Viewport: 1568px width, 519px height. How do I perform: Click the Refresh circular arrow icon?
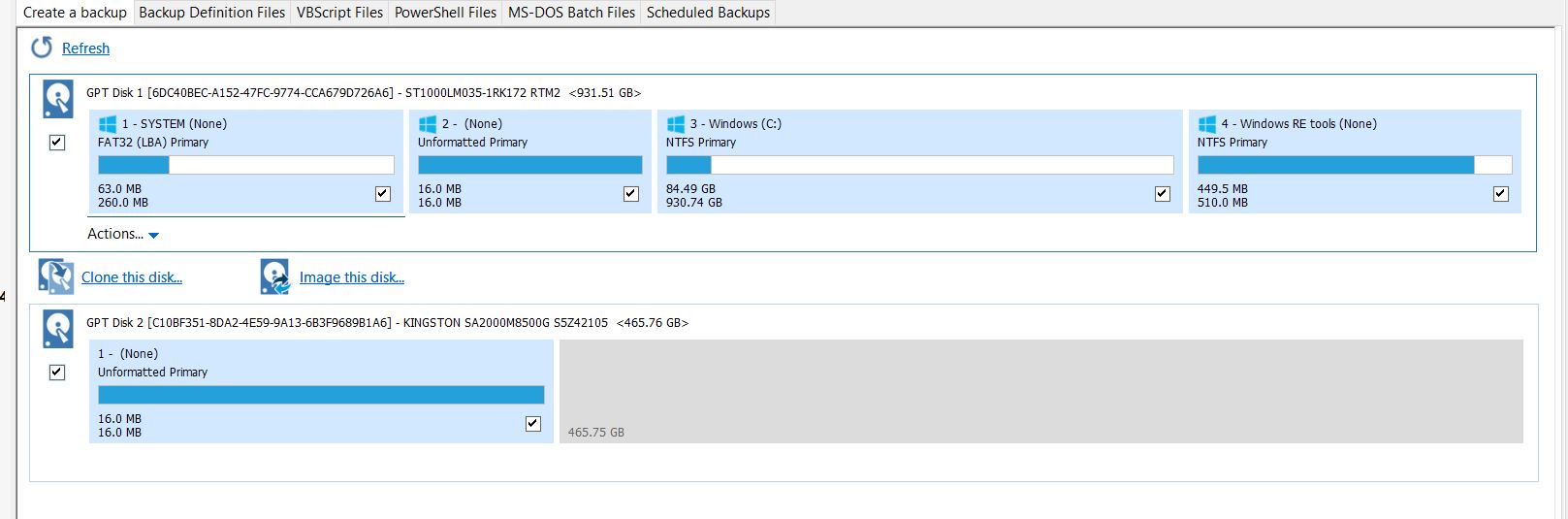tap(42, 48)
